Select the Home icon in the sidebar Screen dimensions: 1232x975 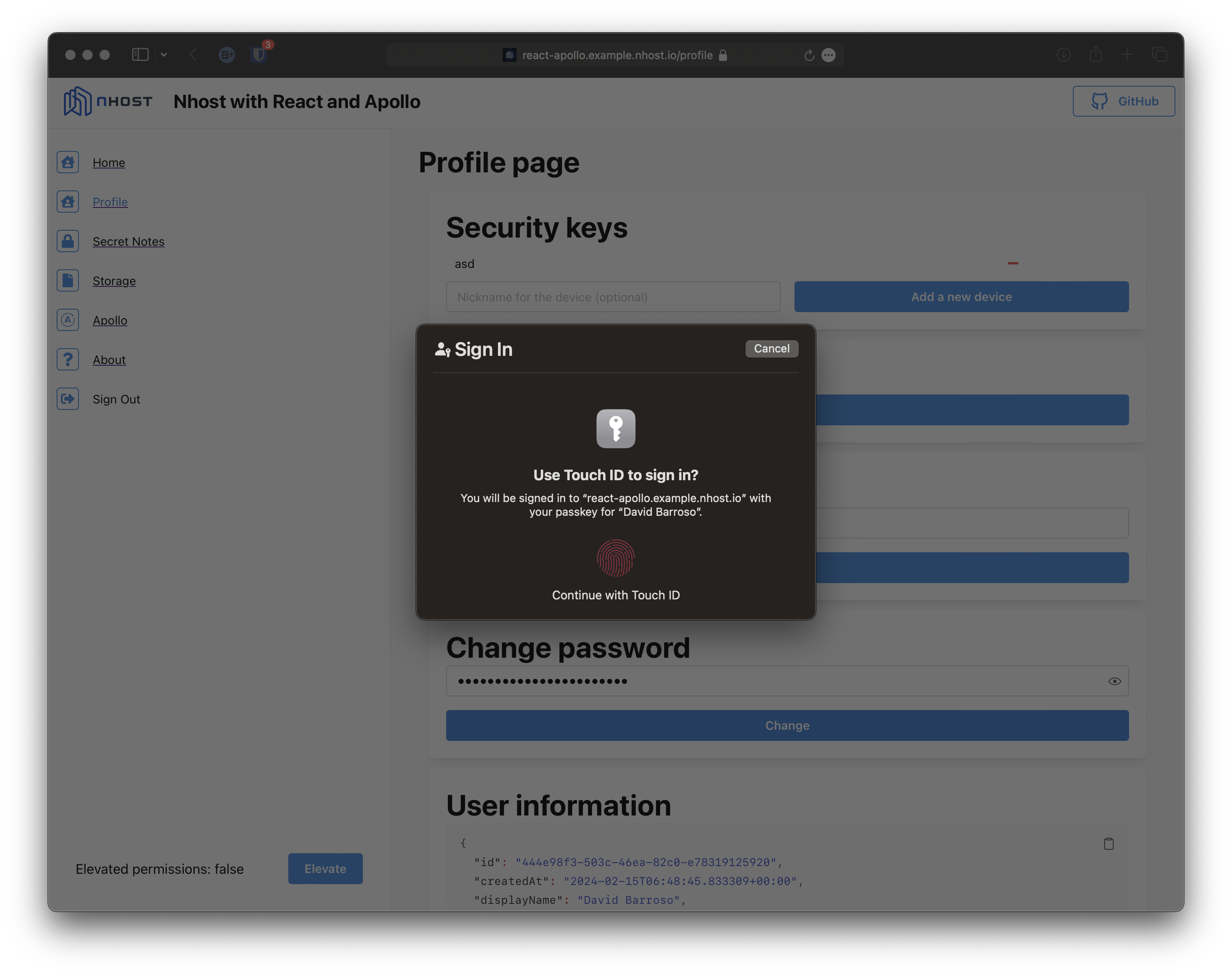(68, 162)
